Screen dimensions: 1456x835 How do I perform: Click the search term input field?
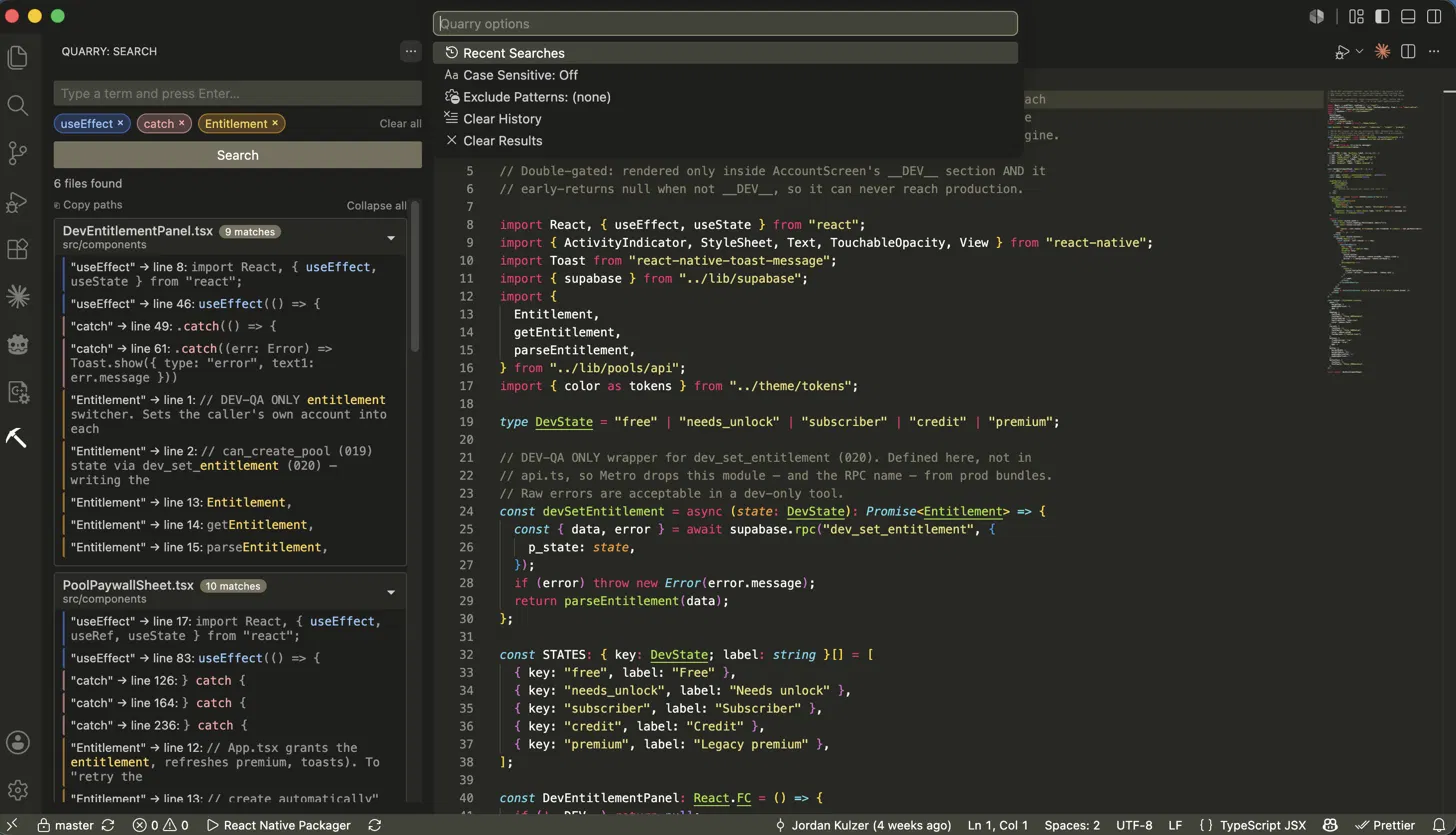[238, 93]
